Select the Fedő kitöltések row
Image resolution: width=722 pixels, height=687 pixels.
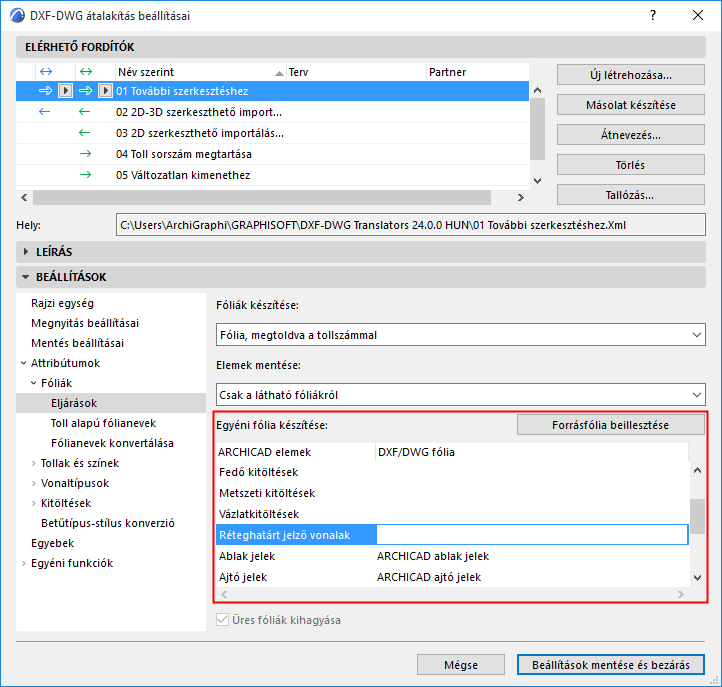coord(452,472)
